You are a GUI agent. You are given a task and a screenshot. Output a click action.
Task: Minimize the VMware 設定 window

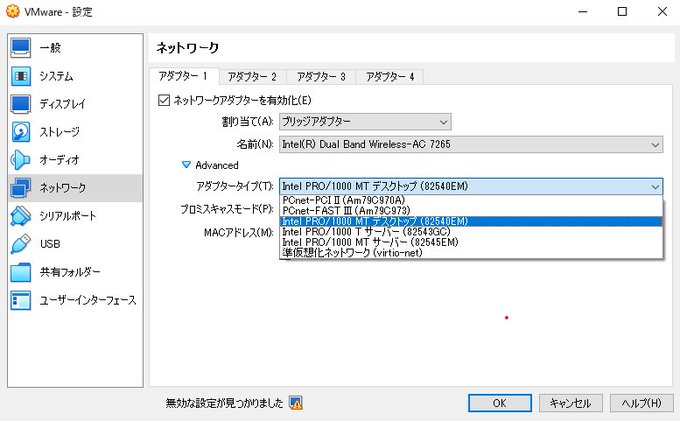pyautogui.click(x=582, y=12)
